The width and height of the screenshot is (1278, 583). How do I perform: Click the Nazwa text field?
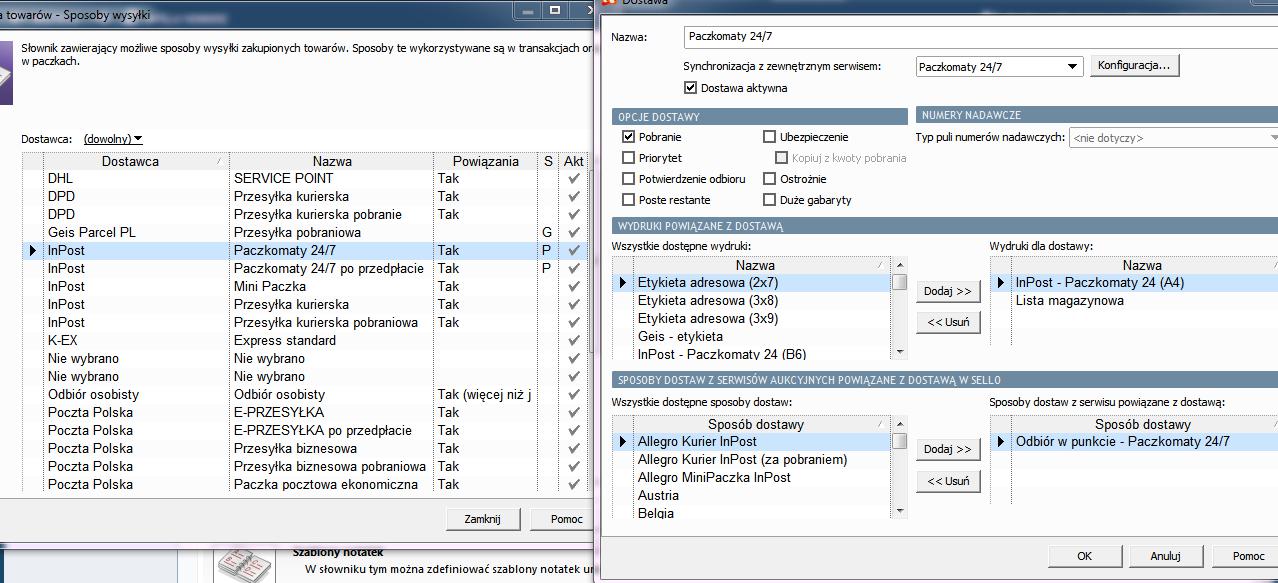(980, 37)
